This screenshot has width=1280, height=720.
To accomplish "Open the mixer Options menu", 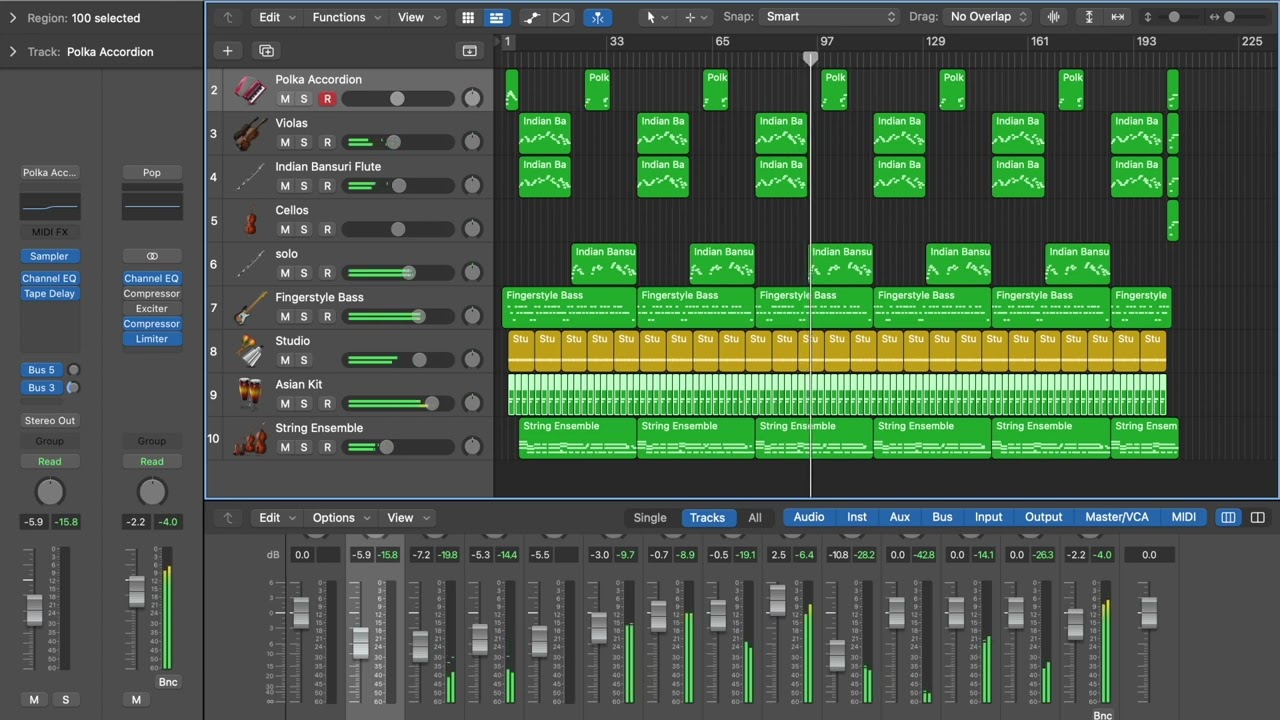I will click(x=341, y=517).
